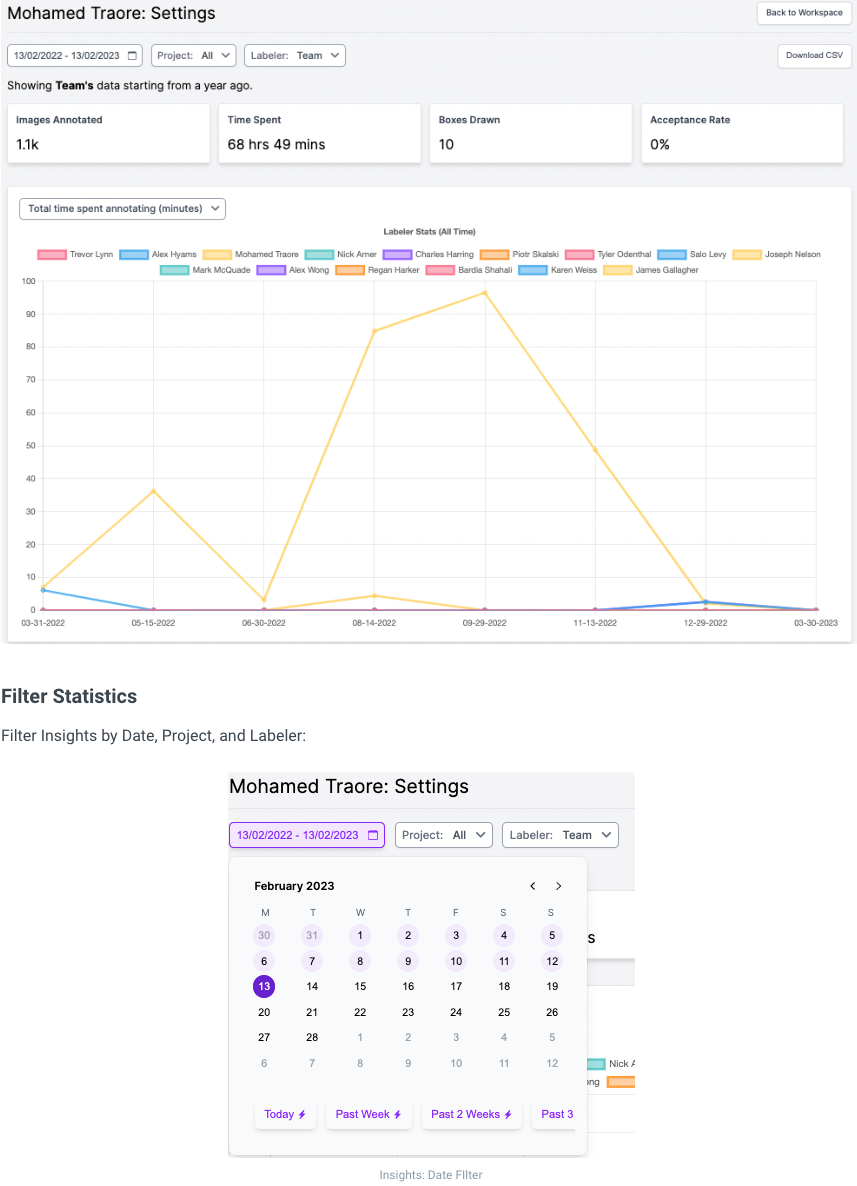Apply the Past 2 Weeks quick filter
Screen dimensions: 857x1186
click(471, 1113)
